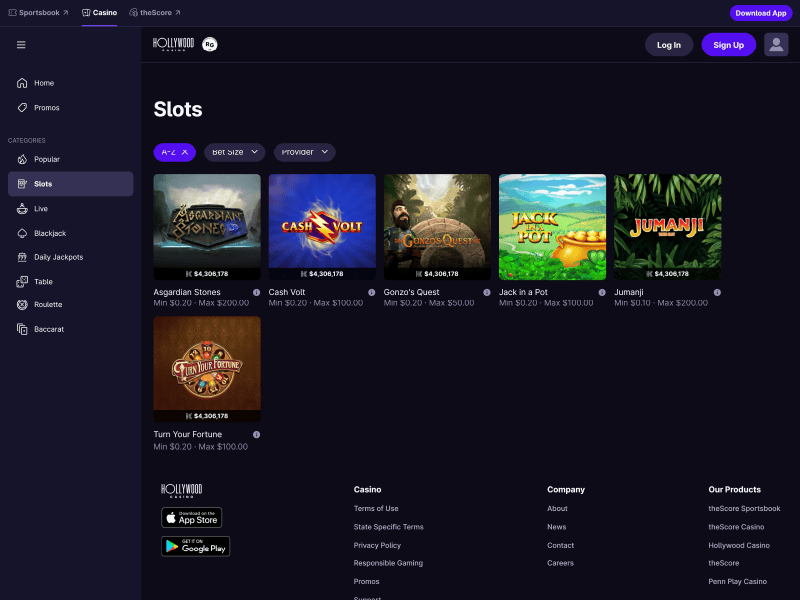The image size is (800, 600).
Task: Select Popular category
Action: [70, 159]
